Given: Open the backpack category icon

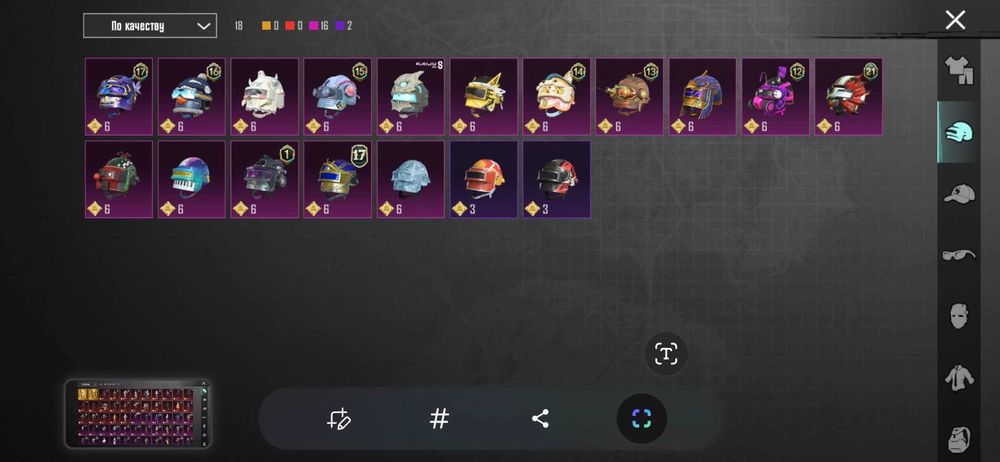Looking at the screenshot, I should pos(959,439).
